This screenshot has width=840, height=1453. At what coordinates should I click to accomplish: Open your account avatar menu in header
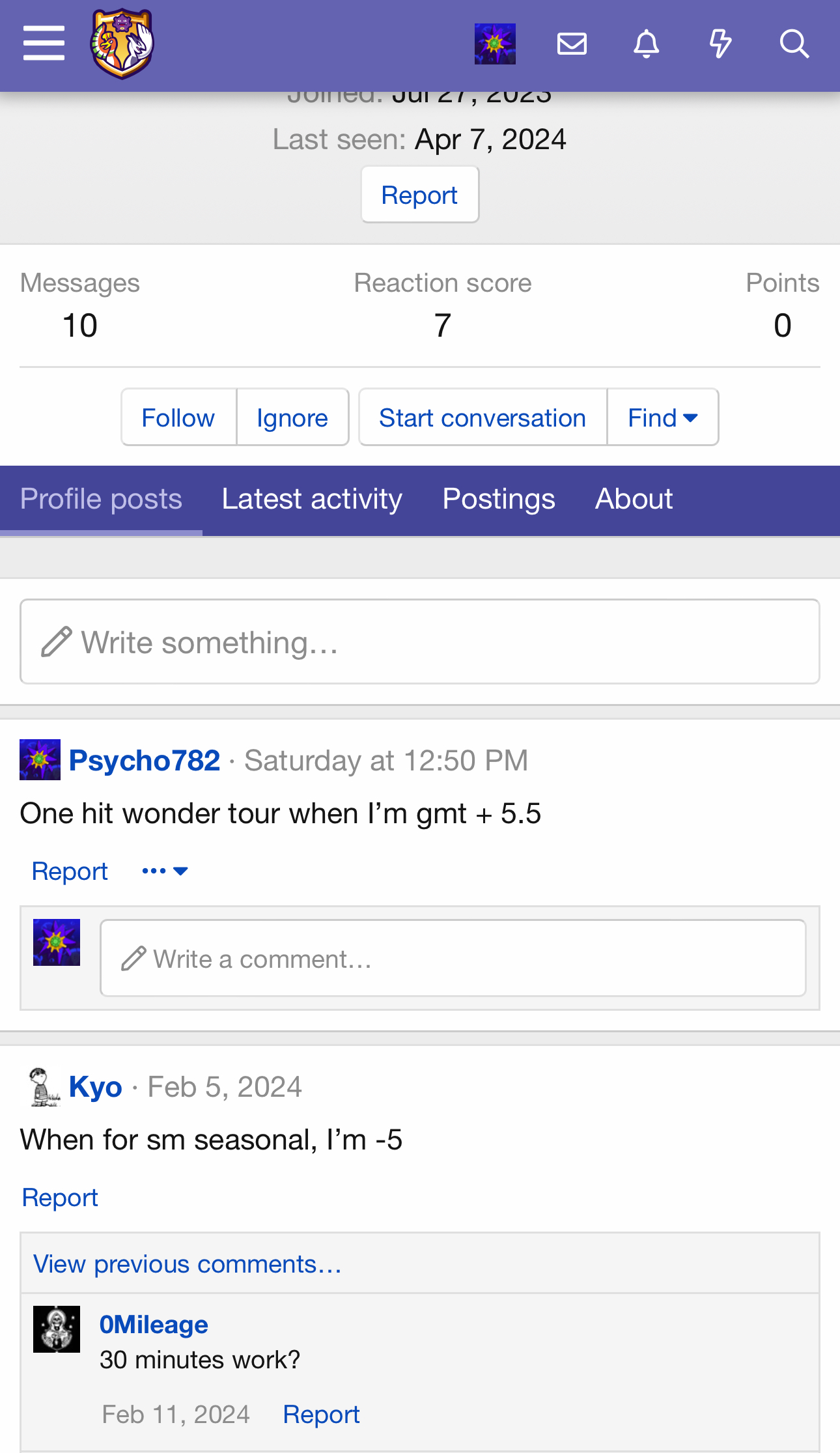coord(495,44)
